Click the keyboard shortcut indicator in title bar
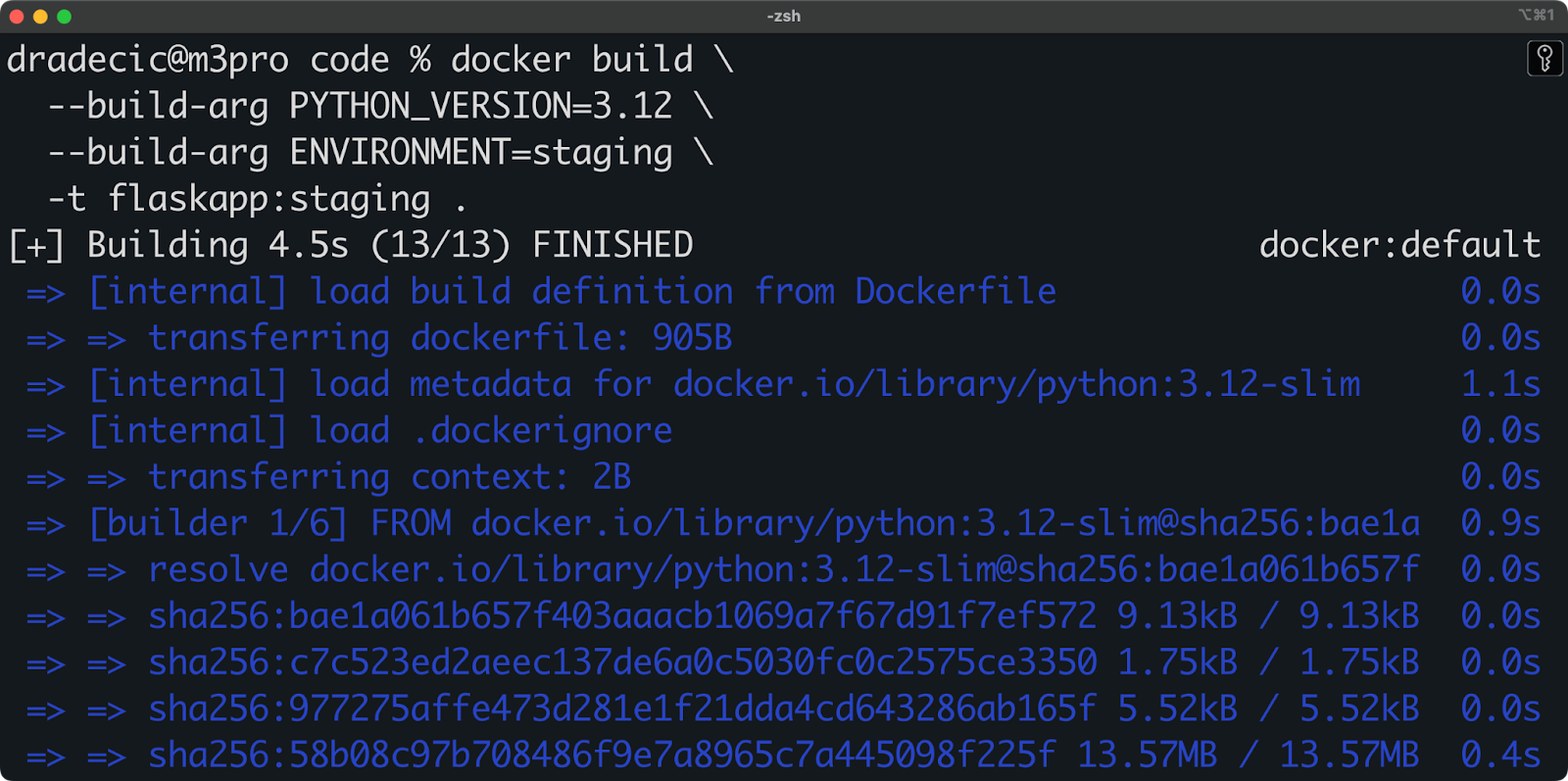 [1536, 15]
